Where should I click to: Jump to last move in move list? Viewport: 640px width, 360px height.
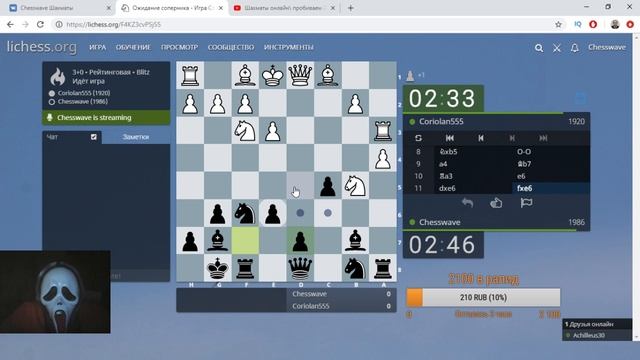543,138
